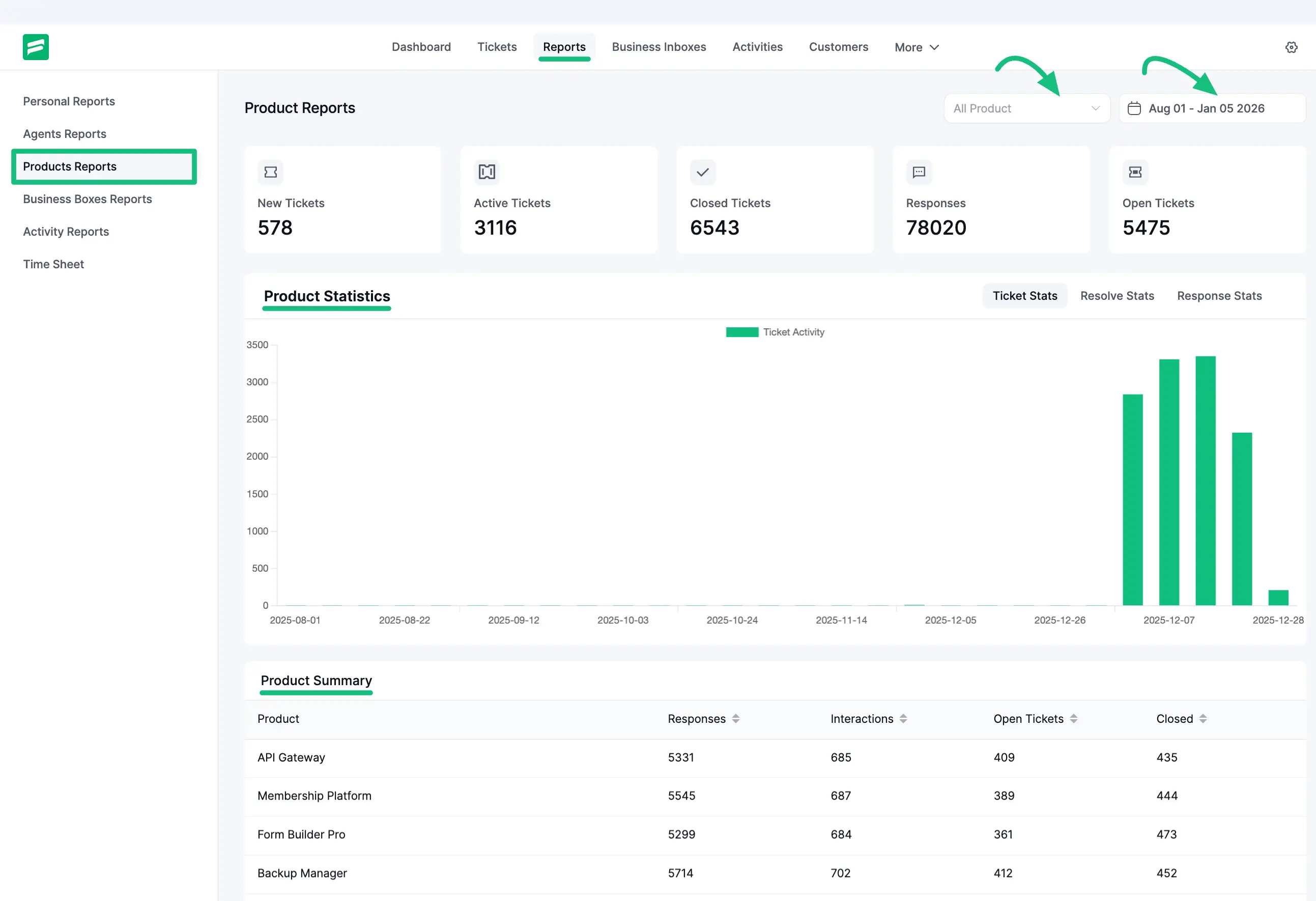Click the calendar icon beside the date range
The height and width of the screenshot is (901, 1316).
click(1134, 108)
